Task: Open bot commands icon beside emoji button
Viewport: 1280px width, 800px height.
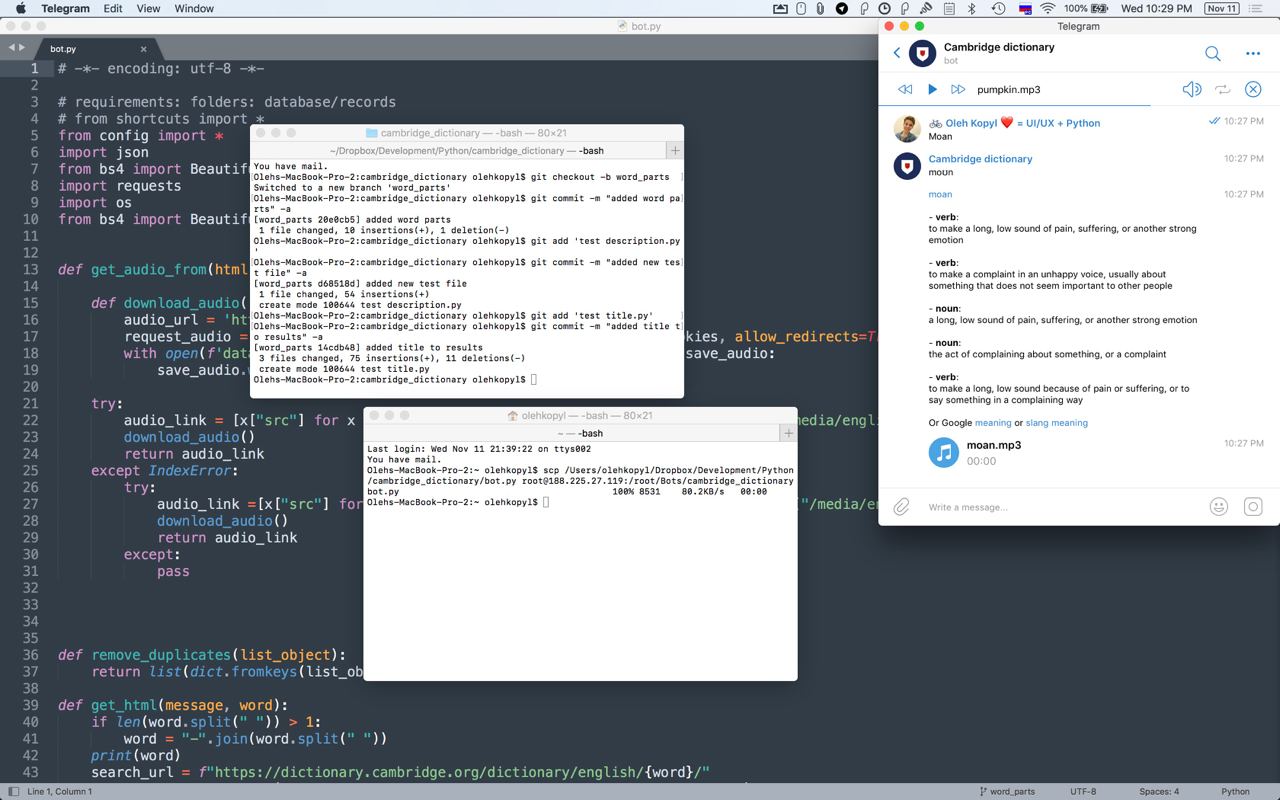Action: 1253,507
